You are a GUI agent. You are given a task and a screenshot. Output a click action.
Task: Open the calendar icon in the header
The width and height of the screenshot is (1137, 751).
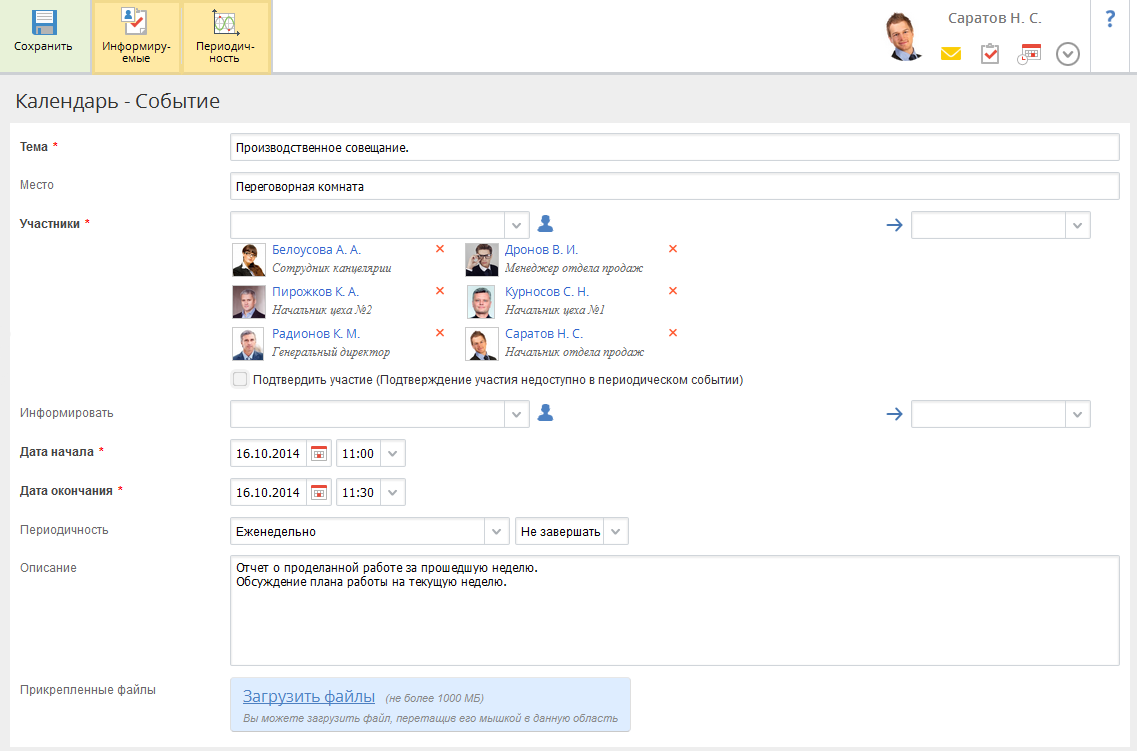(x=1029, y=54)
